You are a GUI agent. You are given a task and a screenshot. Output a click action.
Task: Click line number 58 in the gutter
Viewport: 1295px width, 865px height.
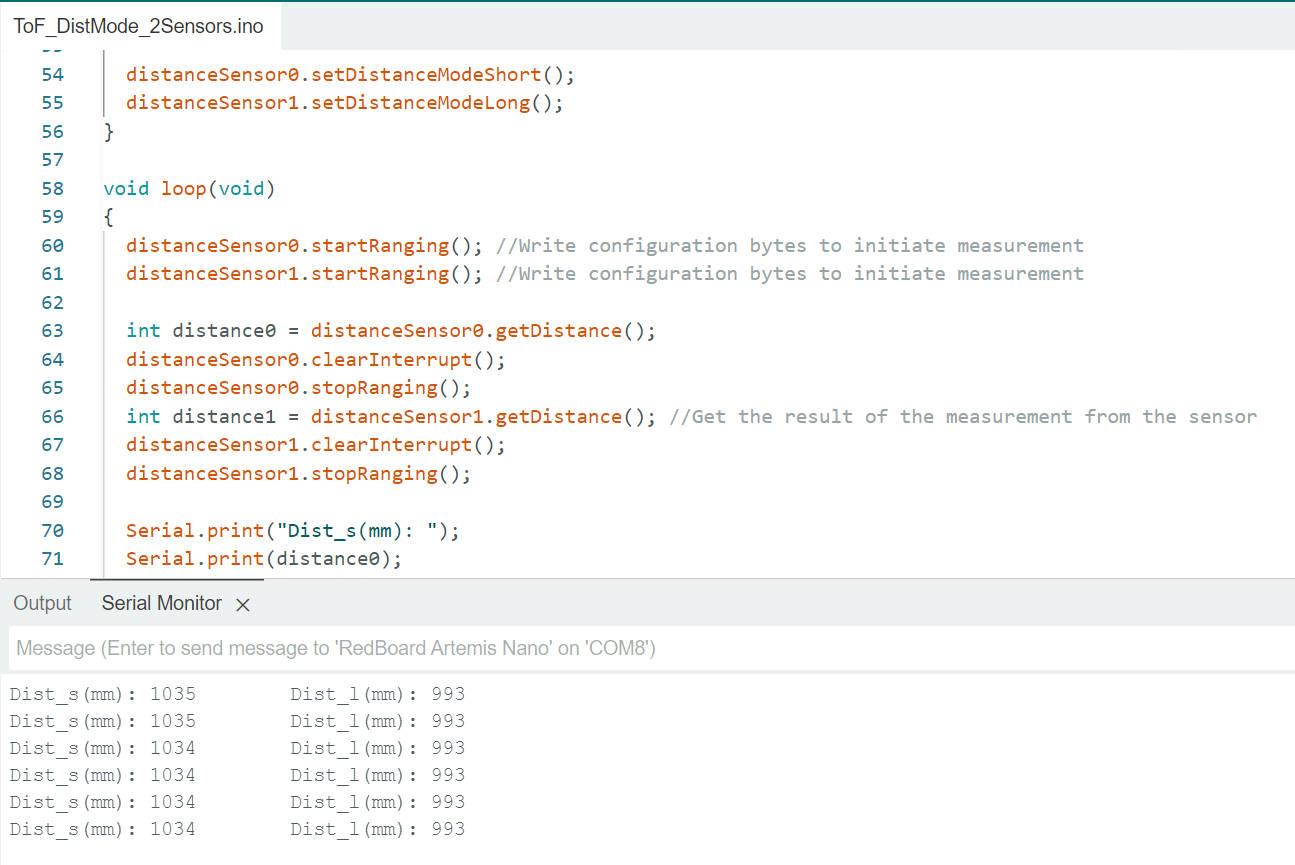tap(52, 189)
